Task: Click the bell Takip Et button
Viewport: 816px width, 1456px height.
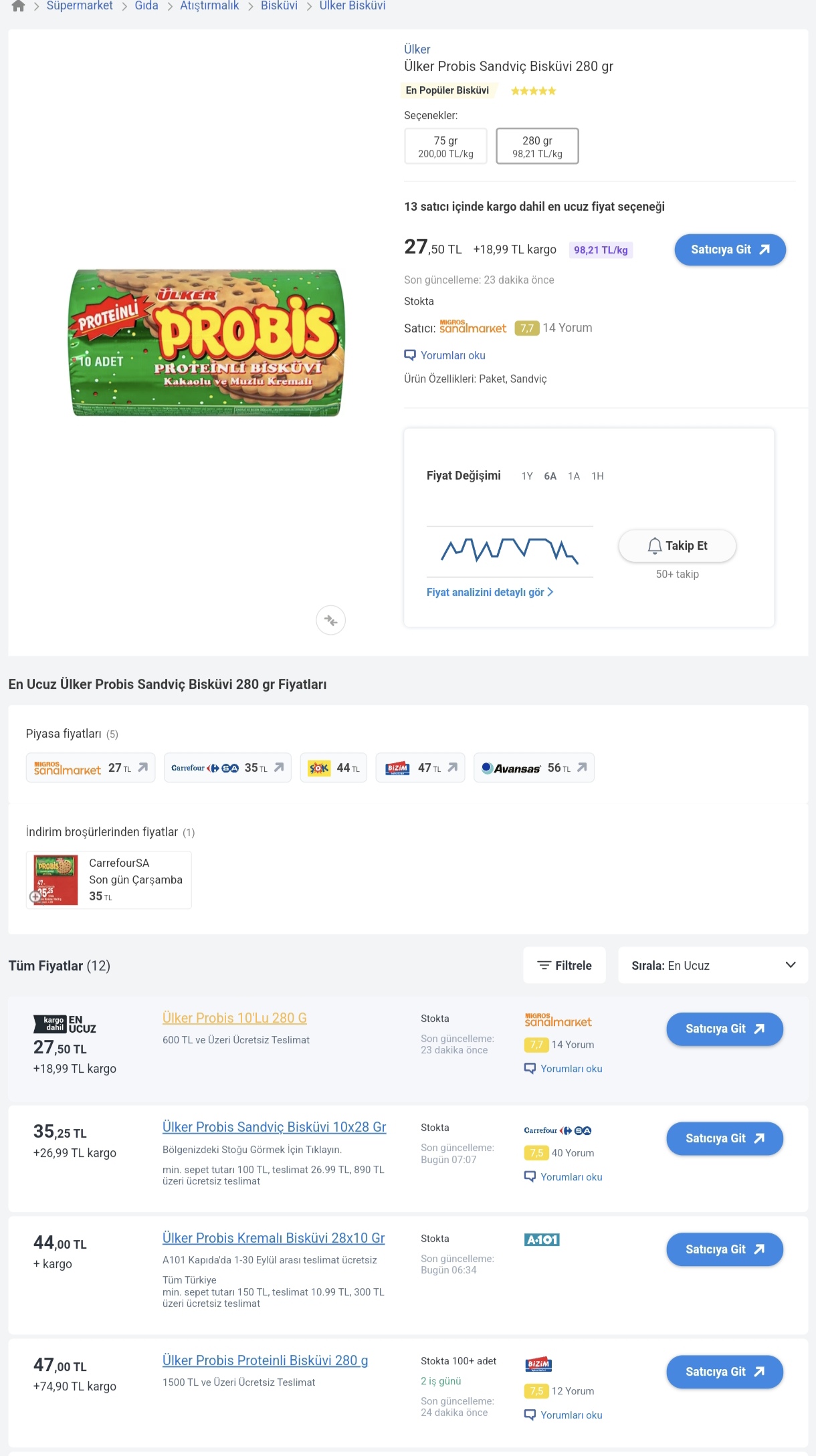Action: click(x=677, y=546)
